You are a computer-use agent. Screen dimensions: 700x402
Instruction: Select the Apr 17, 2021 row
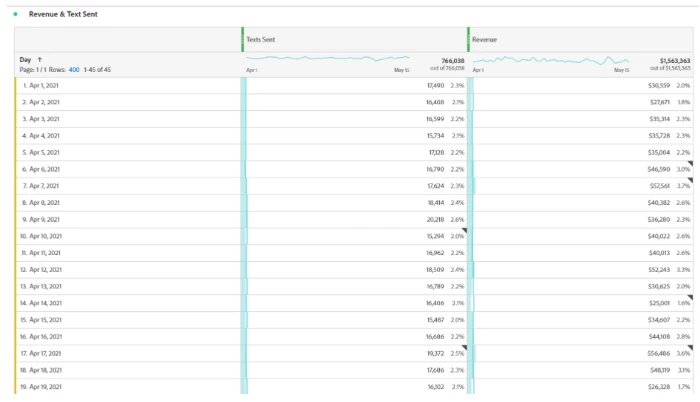click(x=354, y=353)
